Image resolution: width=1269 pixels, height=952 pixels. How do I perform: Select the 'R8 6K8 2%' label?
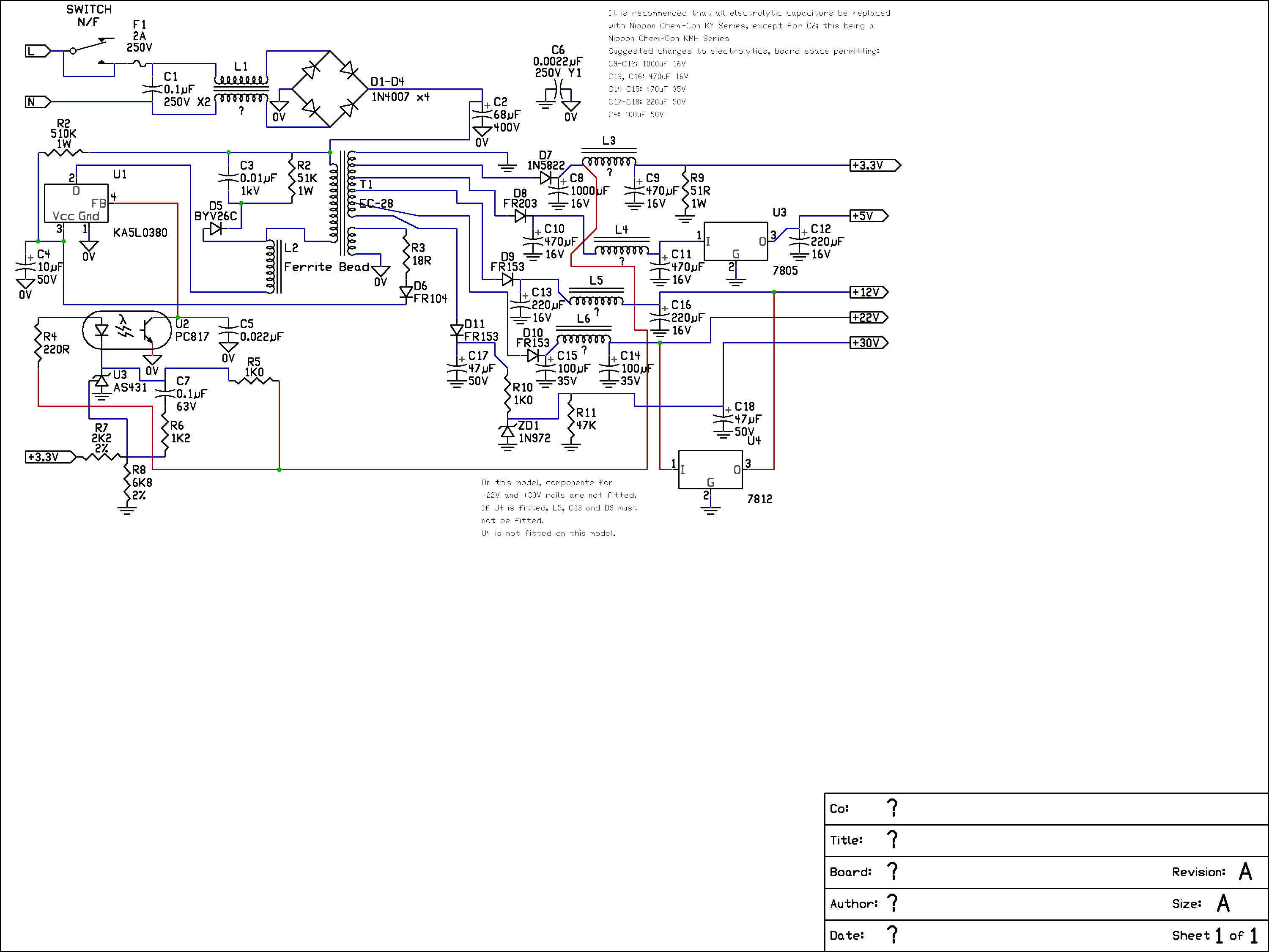[142, 483]
